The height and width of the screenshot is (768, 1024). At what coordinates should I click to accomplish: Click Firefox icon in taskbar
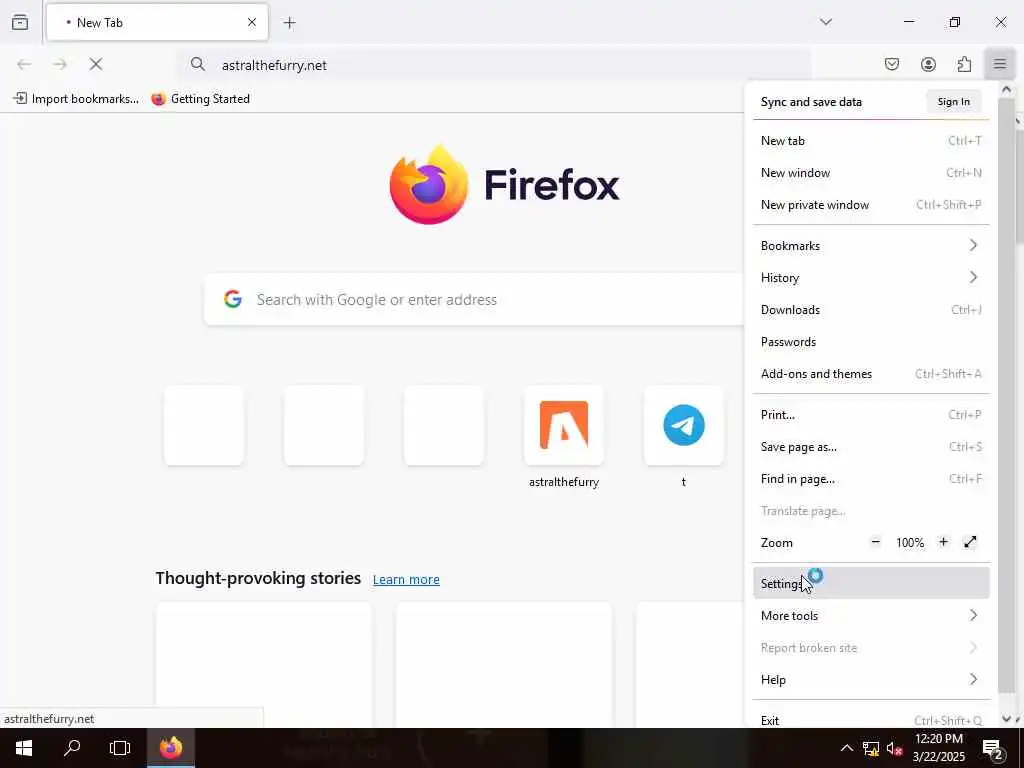(171, 748)
